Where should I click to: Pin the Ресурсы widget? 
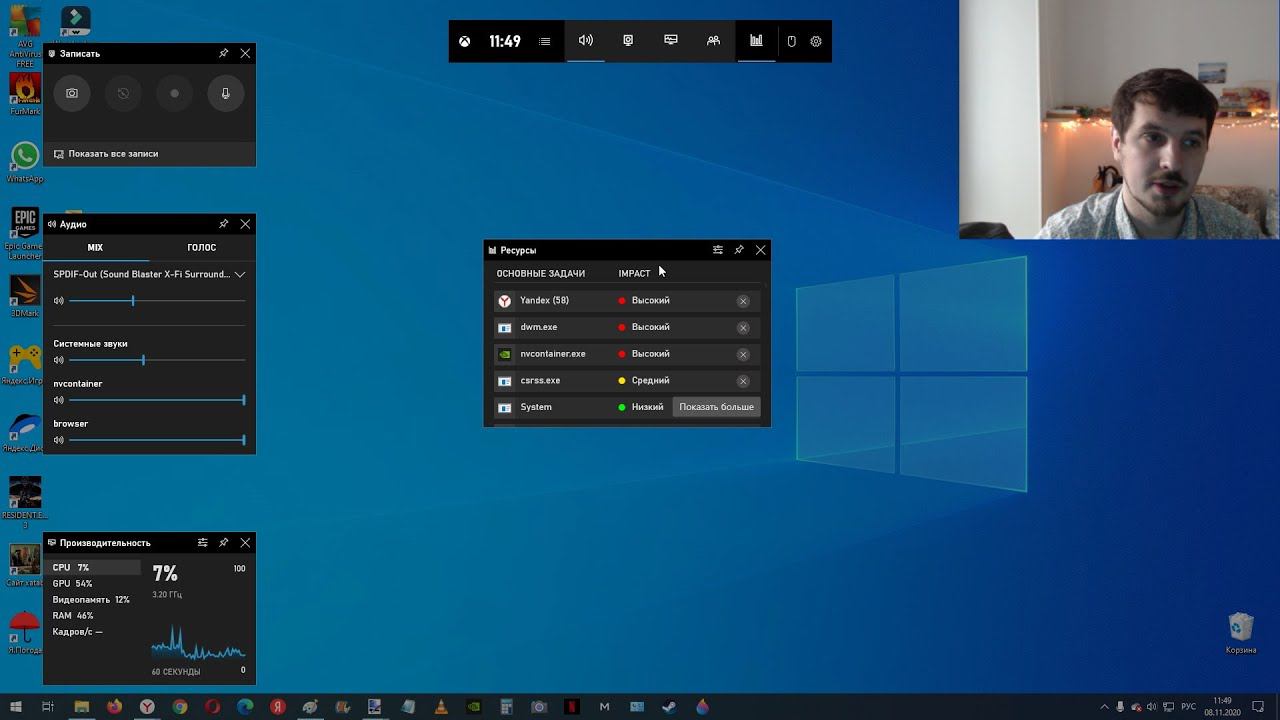click(x=739, y=250)
